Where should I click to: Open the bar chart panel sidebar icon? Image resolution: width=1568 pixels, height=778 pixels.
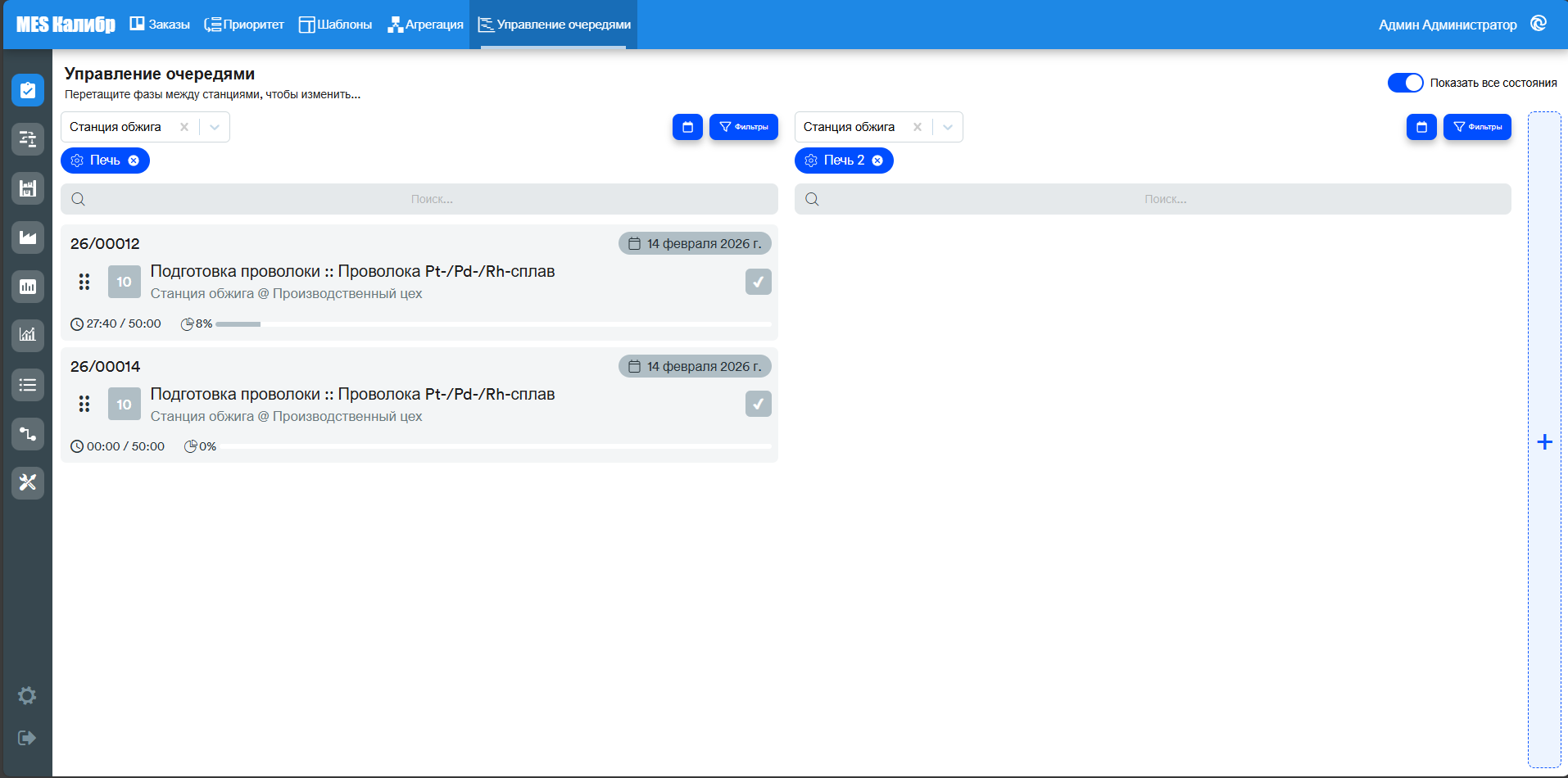(x=28, y=287)
